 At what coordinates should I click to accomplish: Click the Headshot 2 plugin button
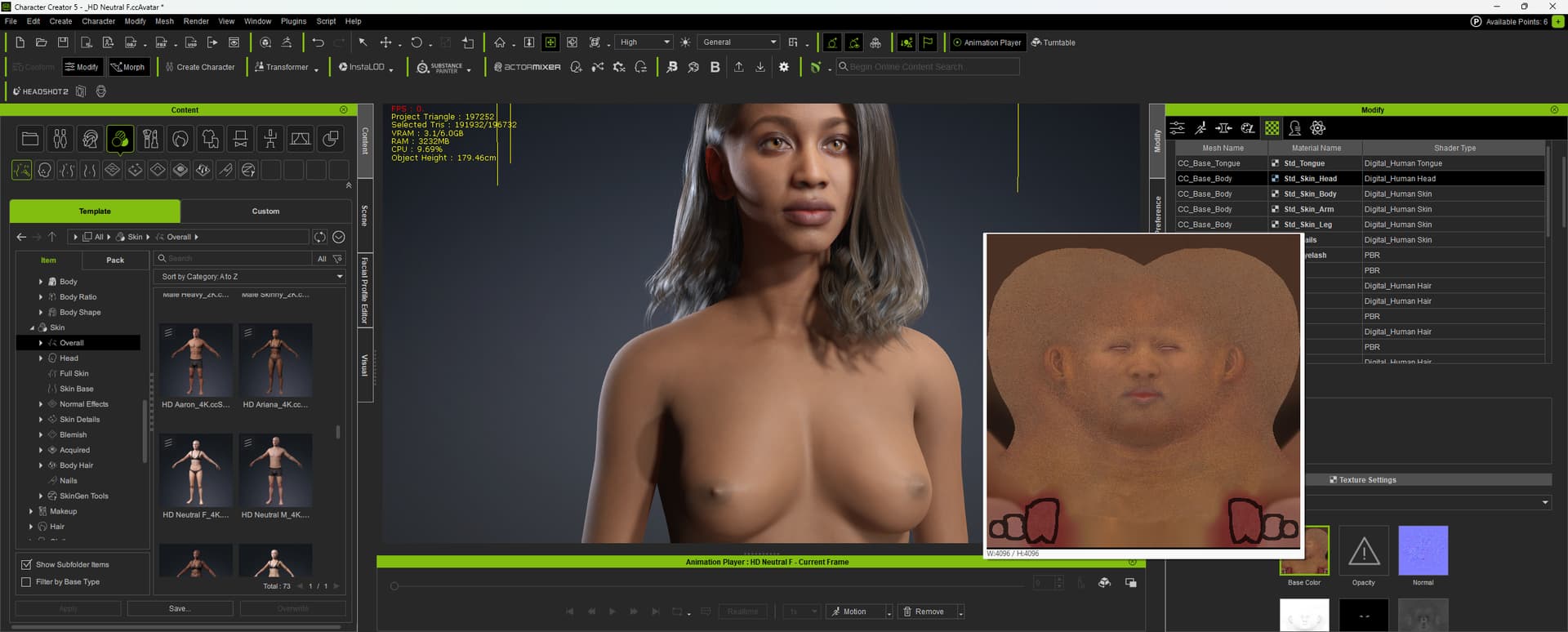pos(41,91)
